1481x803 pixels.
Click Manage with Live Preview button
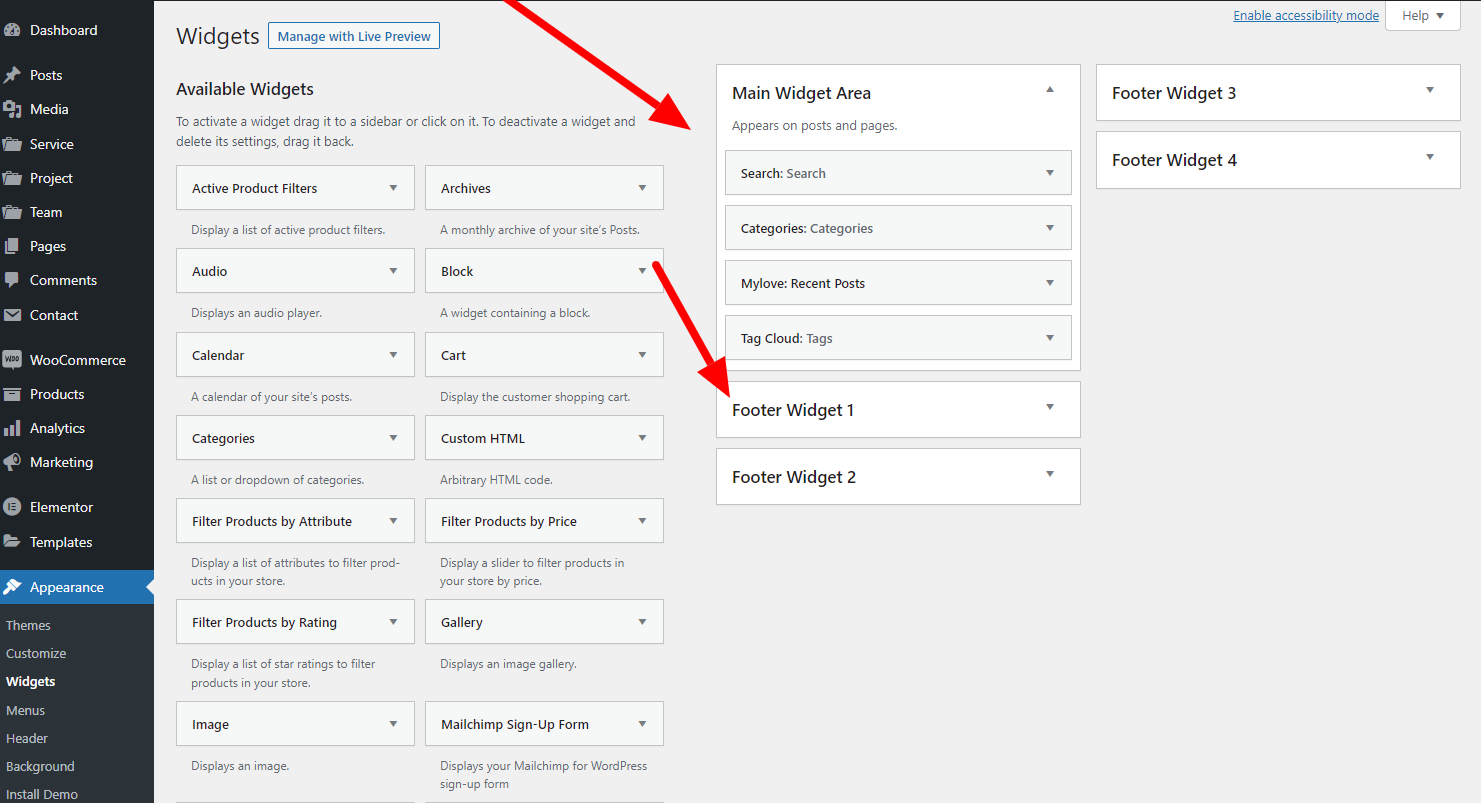[354, 37]
